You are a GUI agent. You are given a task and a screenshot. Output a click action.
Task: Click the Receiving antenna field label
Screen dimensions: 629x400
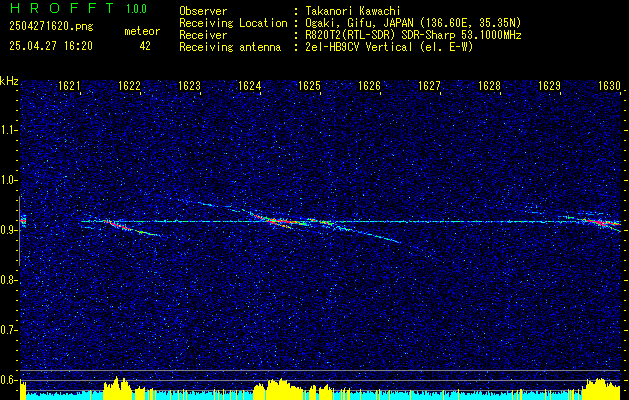[230, 47]
